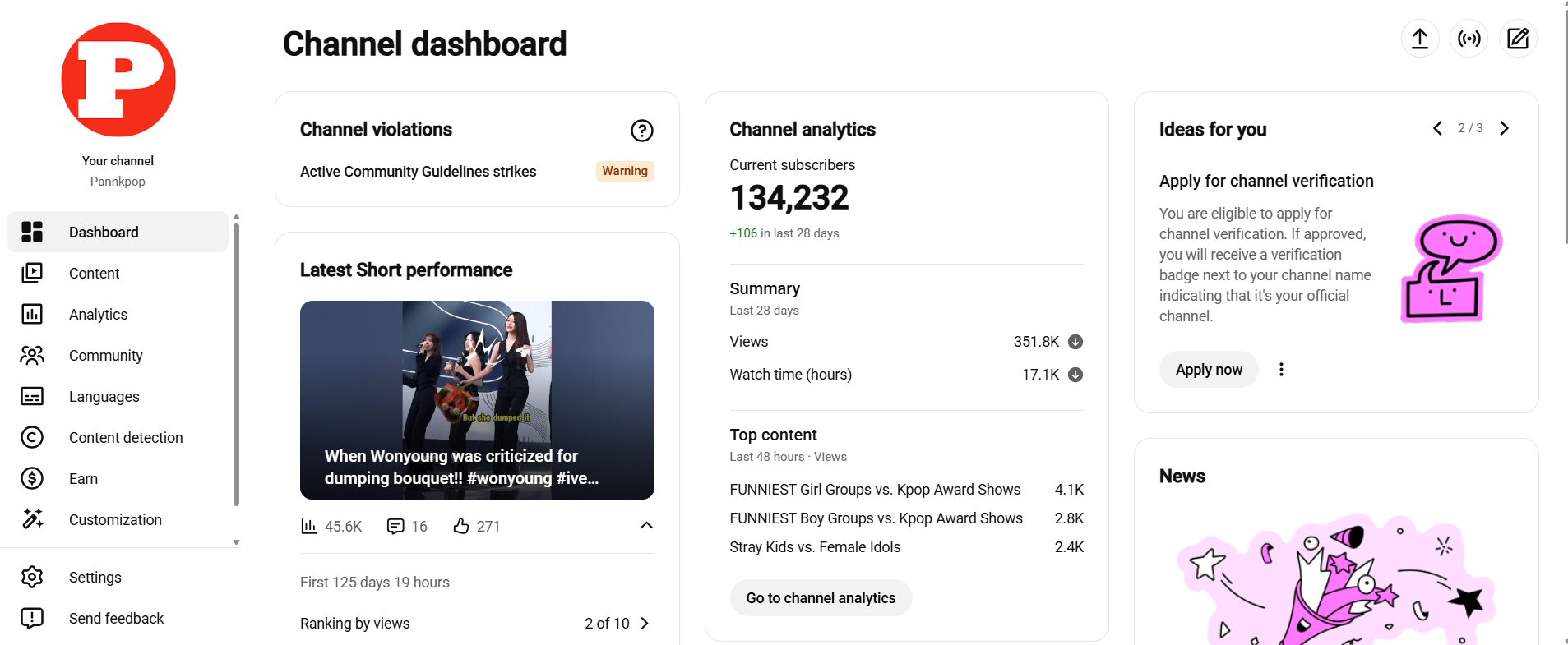Click the Content detection copyright icon
This screenshot has height=645, width=1568.
(x=32, y=437)
